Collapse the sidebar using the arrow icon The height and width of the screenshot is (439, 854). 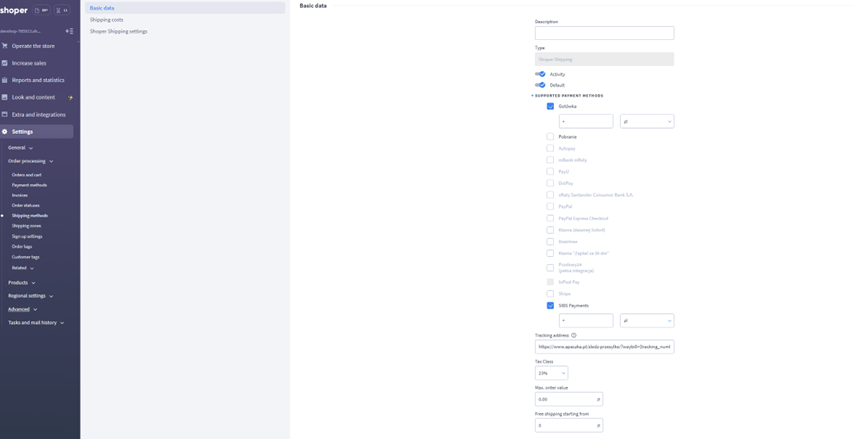[x=69, y=31]
